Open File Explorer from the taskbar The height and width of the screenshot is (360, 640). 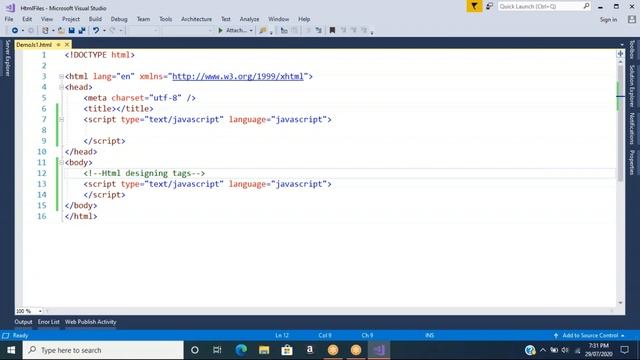click(264, 350)
